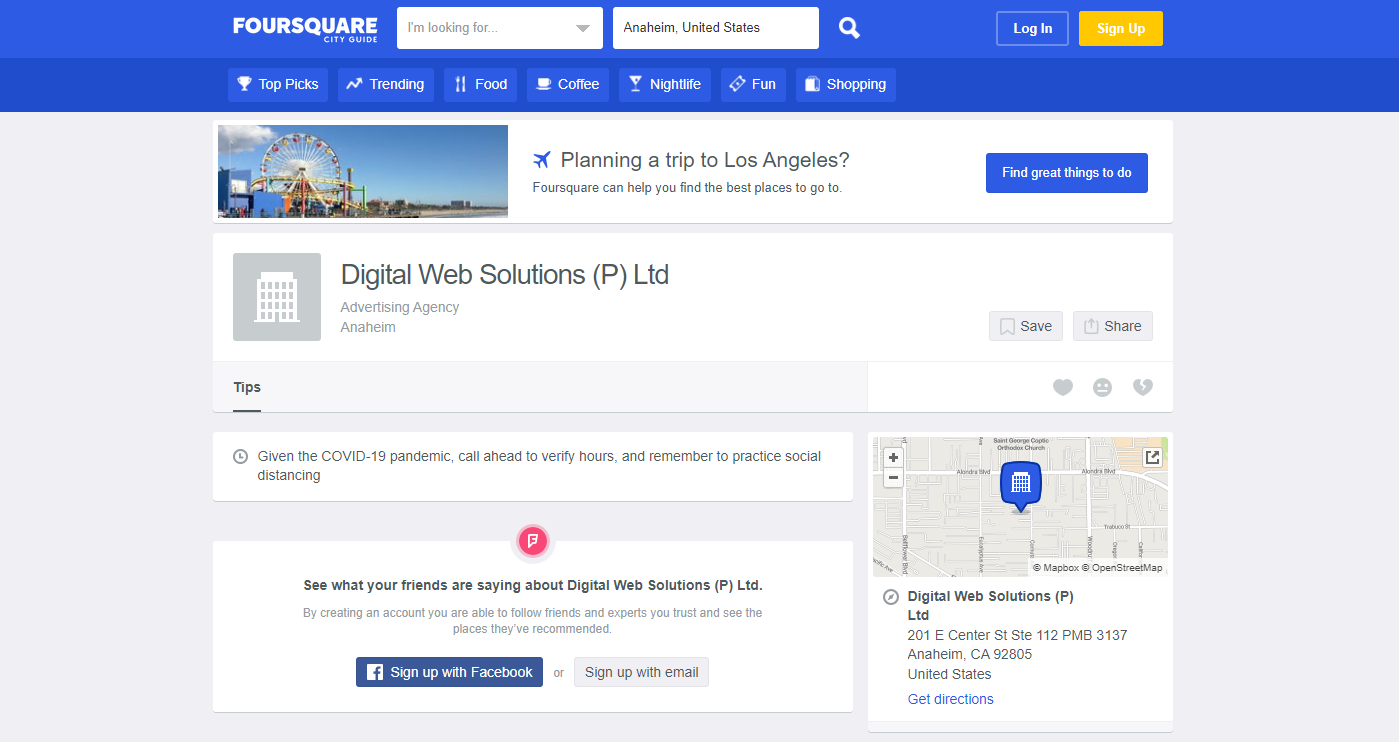Click the neutral face rating icon
Image resolution: width=1399 pixels, height=742 pixels.
[x=1103, y=387]
